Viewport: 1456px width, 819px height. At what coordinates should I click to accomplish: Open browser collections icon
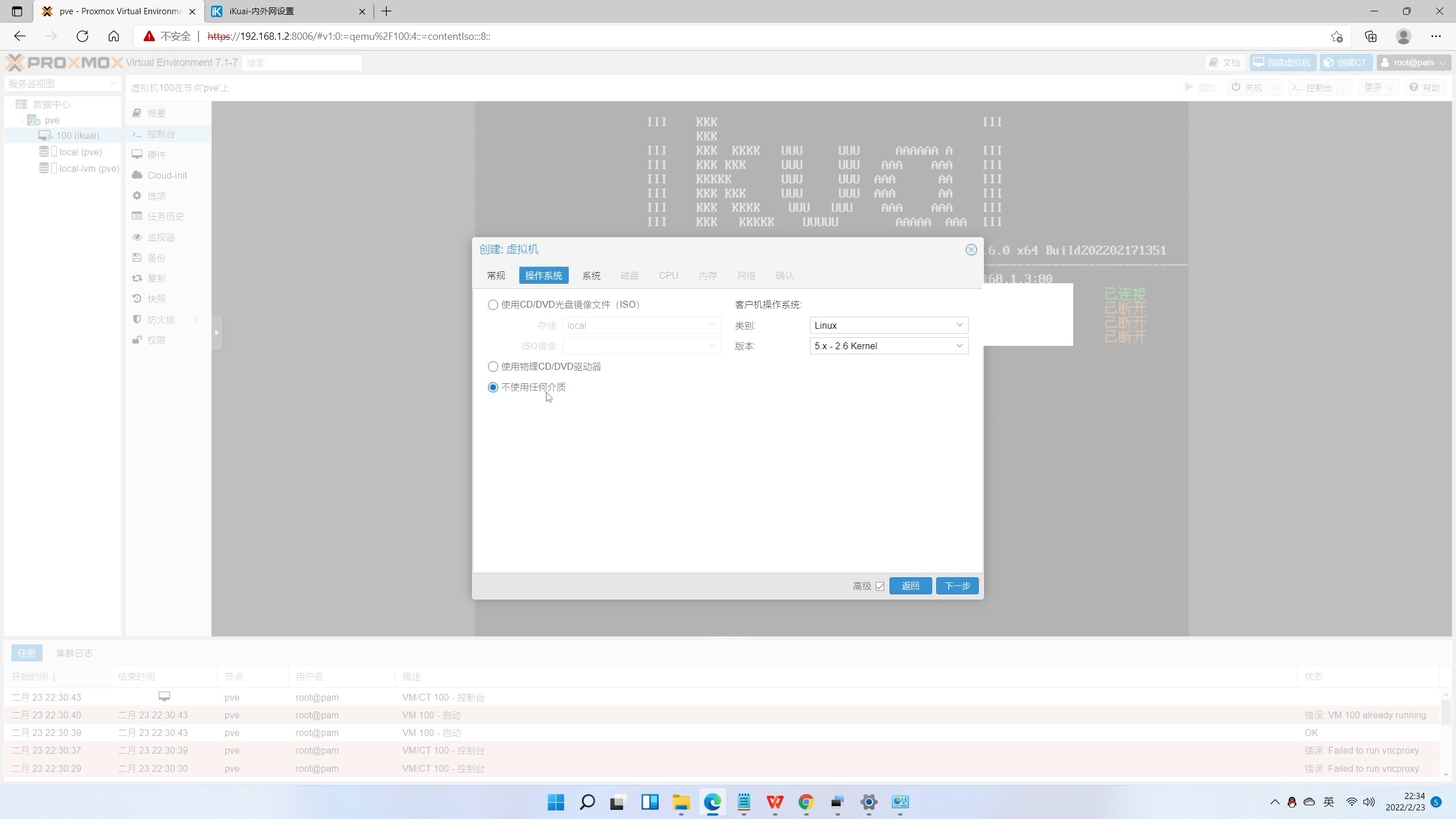tap(1371, 36)
